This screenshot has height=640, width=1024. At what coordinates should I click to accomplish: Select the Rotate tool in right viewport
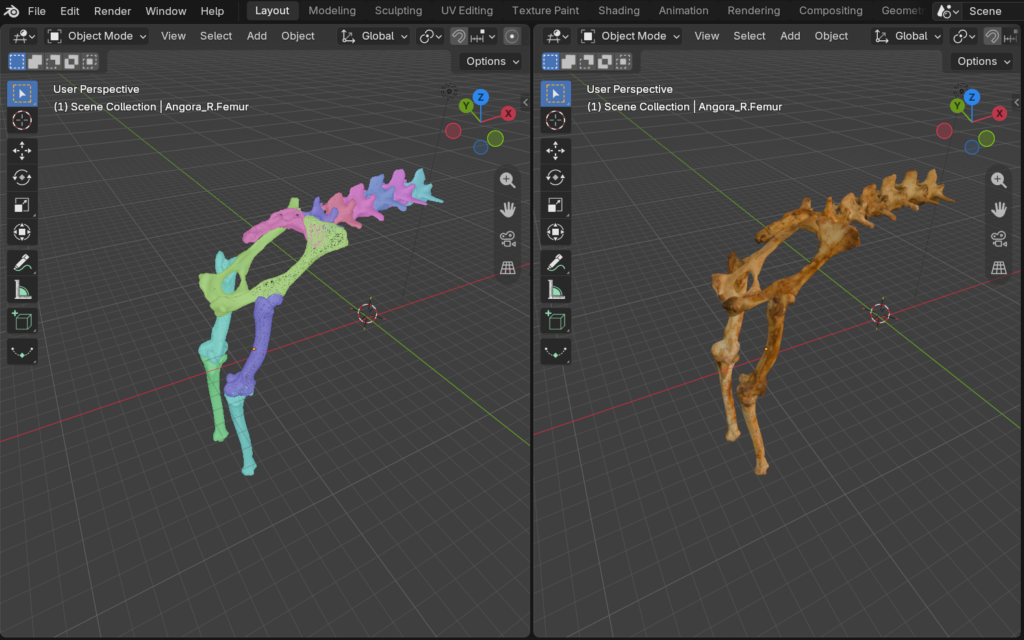556,178
